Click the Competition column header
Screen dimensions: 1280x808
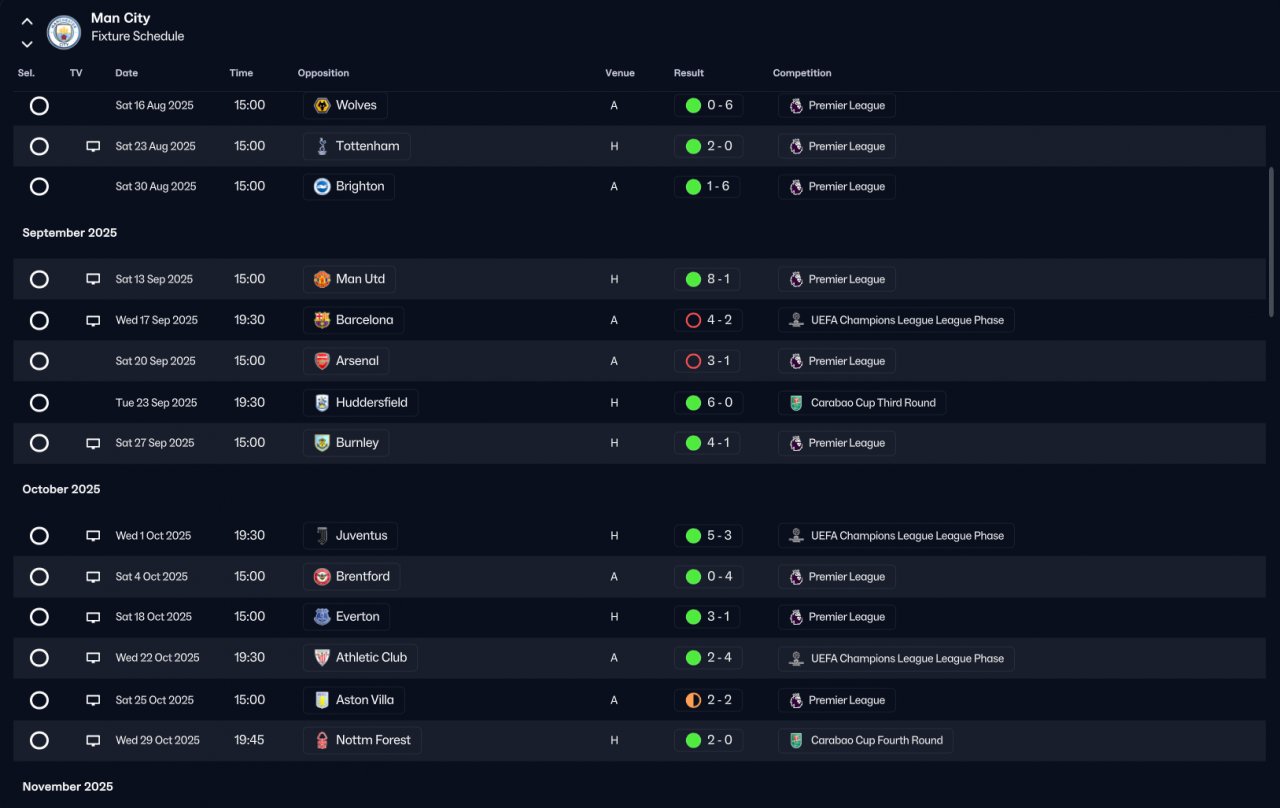click(802, 73)
